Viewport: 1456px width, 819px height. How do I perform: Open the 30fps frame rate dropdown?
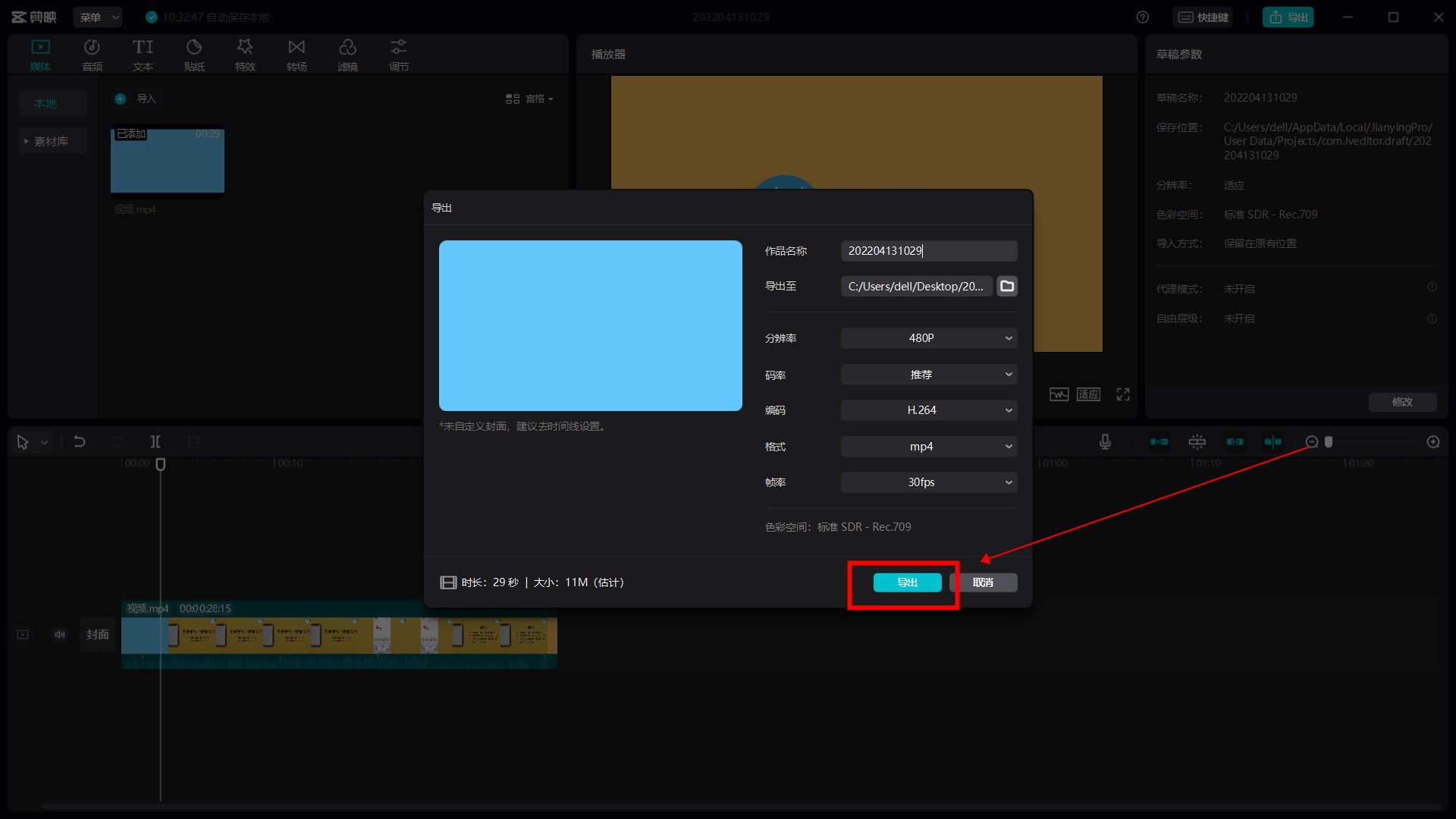point(928,482)
